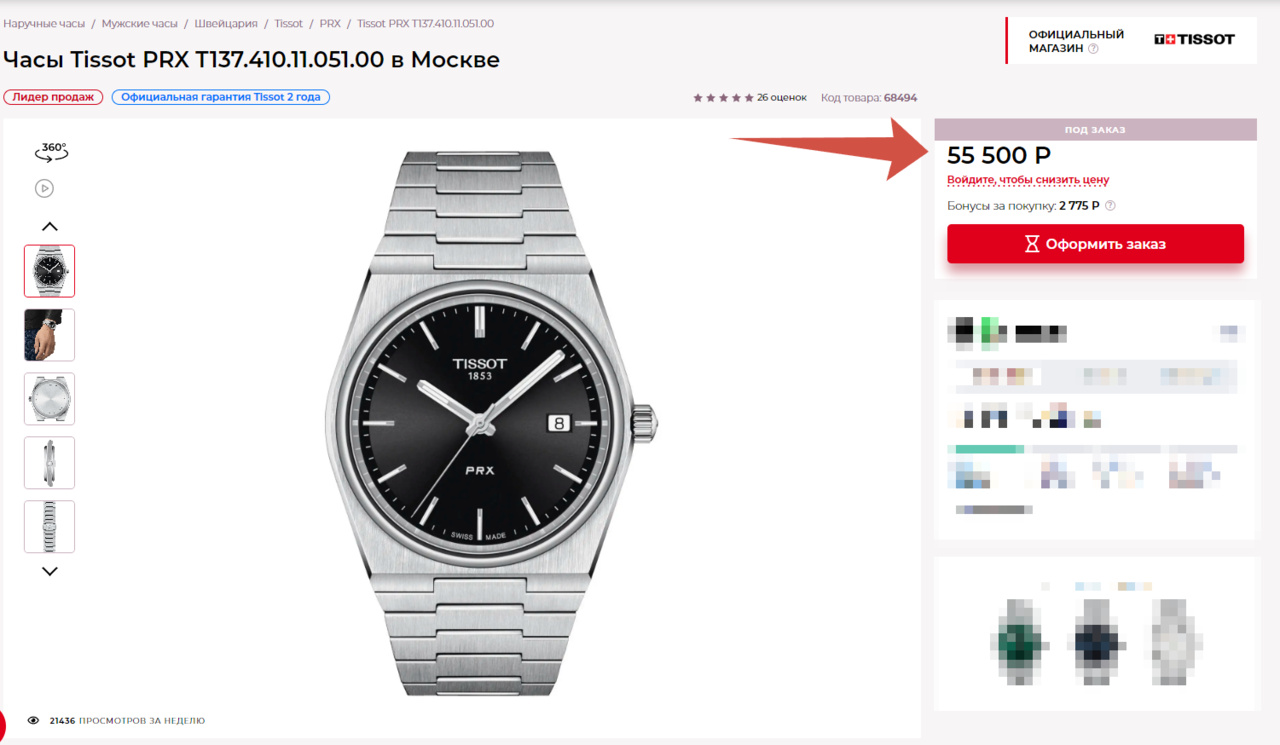The height and width of the screenshot is (745, 1280).
Task: Select the black dial front view thumbnail
Action: coord(49,271)
